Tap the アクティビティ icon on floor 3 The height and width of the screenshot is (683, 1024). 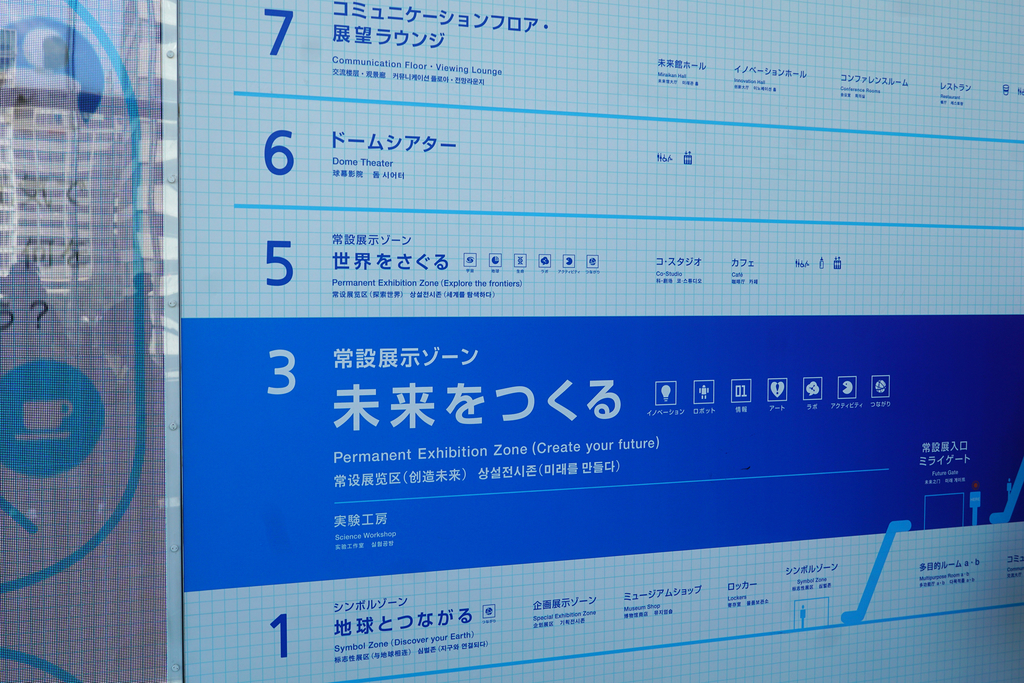(847, 387)
